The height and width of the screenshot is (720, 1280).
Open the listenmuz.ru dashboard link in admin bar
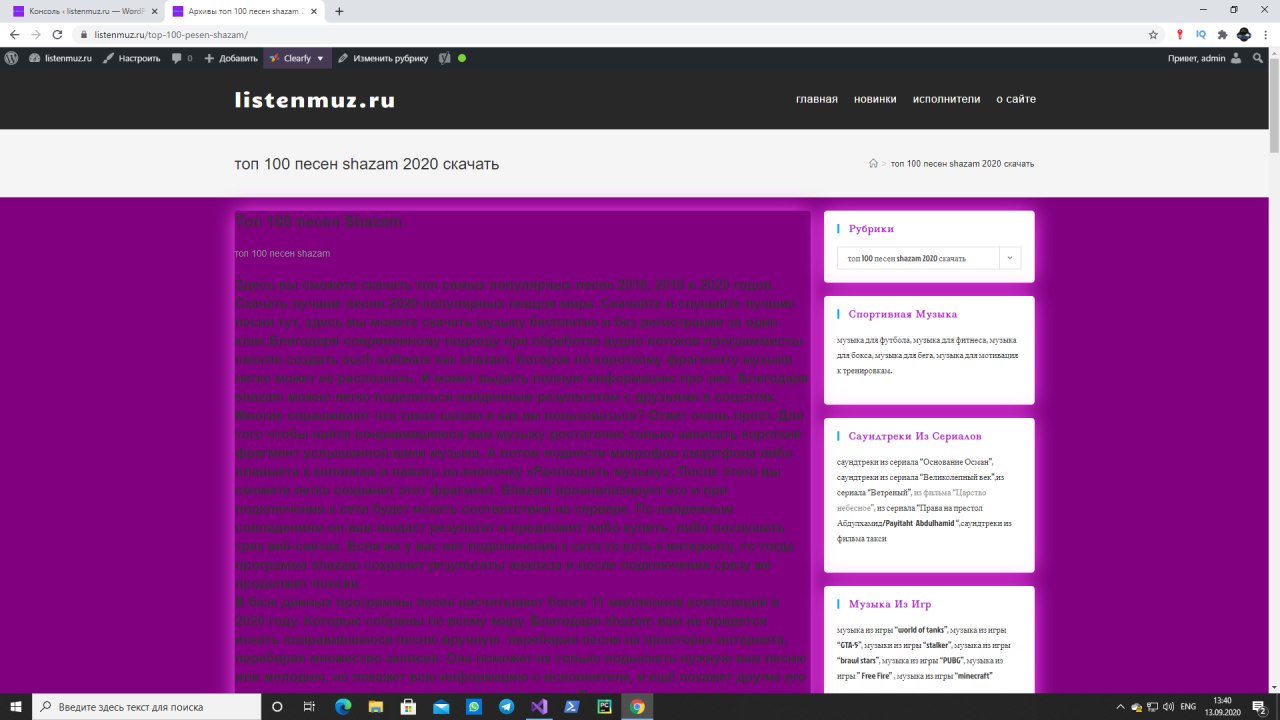tap(61, 58)
